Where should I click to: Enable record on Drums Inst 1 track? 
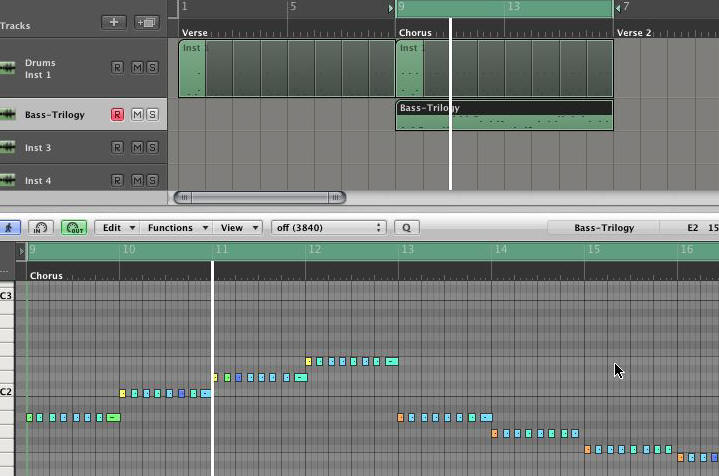pos(117,67)
